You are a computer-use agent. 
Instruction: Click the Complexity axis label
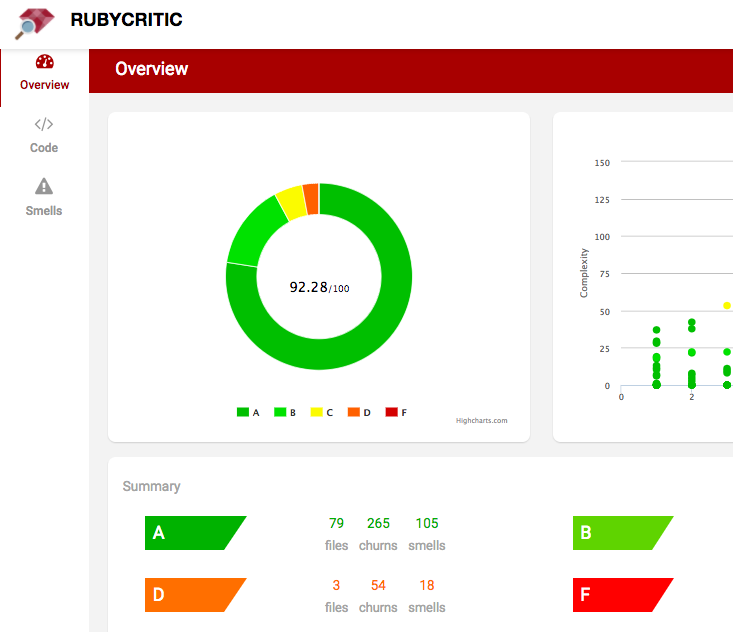pos(583,273)
